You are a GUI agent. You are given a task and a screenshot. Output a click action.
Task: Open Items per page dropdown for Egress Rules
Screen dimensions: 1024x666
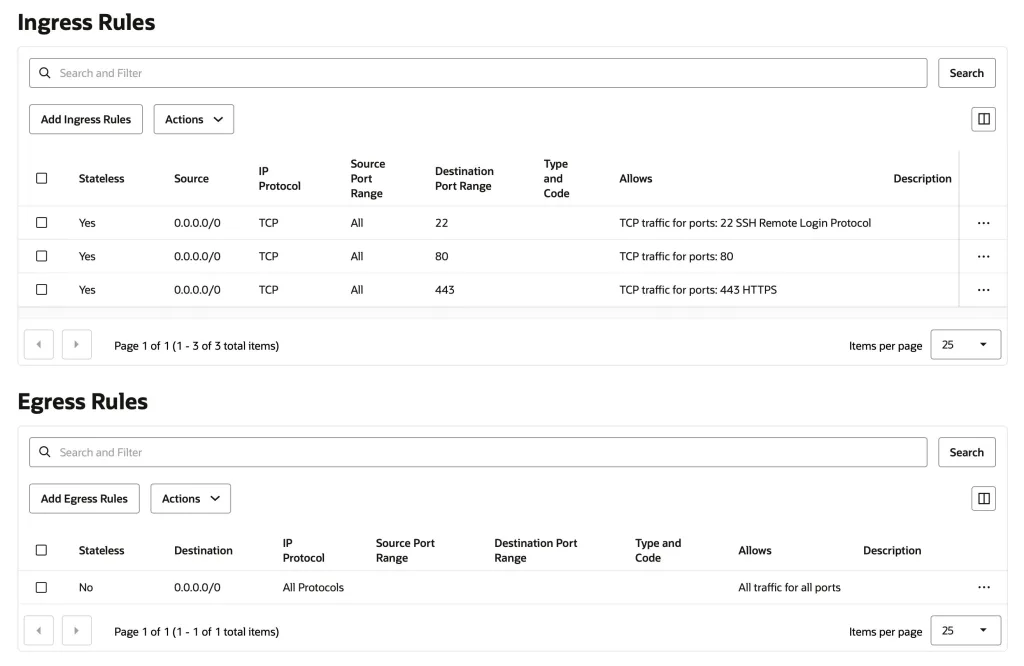[x=964, y=631]
